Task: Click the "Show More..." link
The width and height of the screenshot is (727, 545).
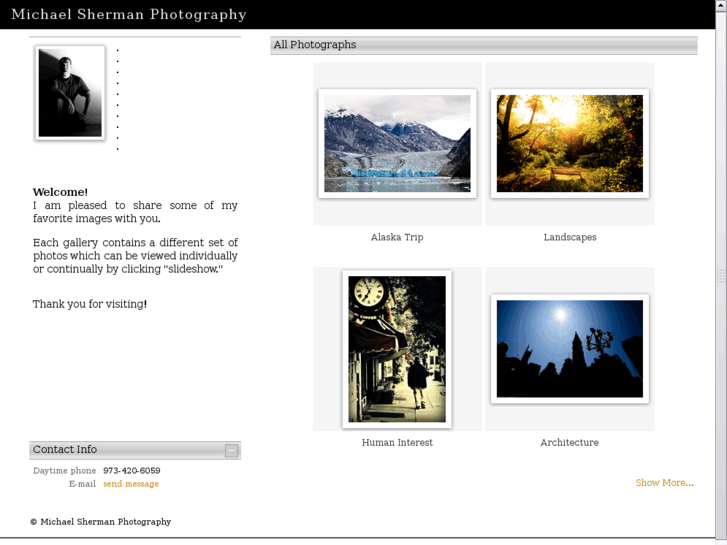Action: pos(664,483)
